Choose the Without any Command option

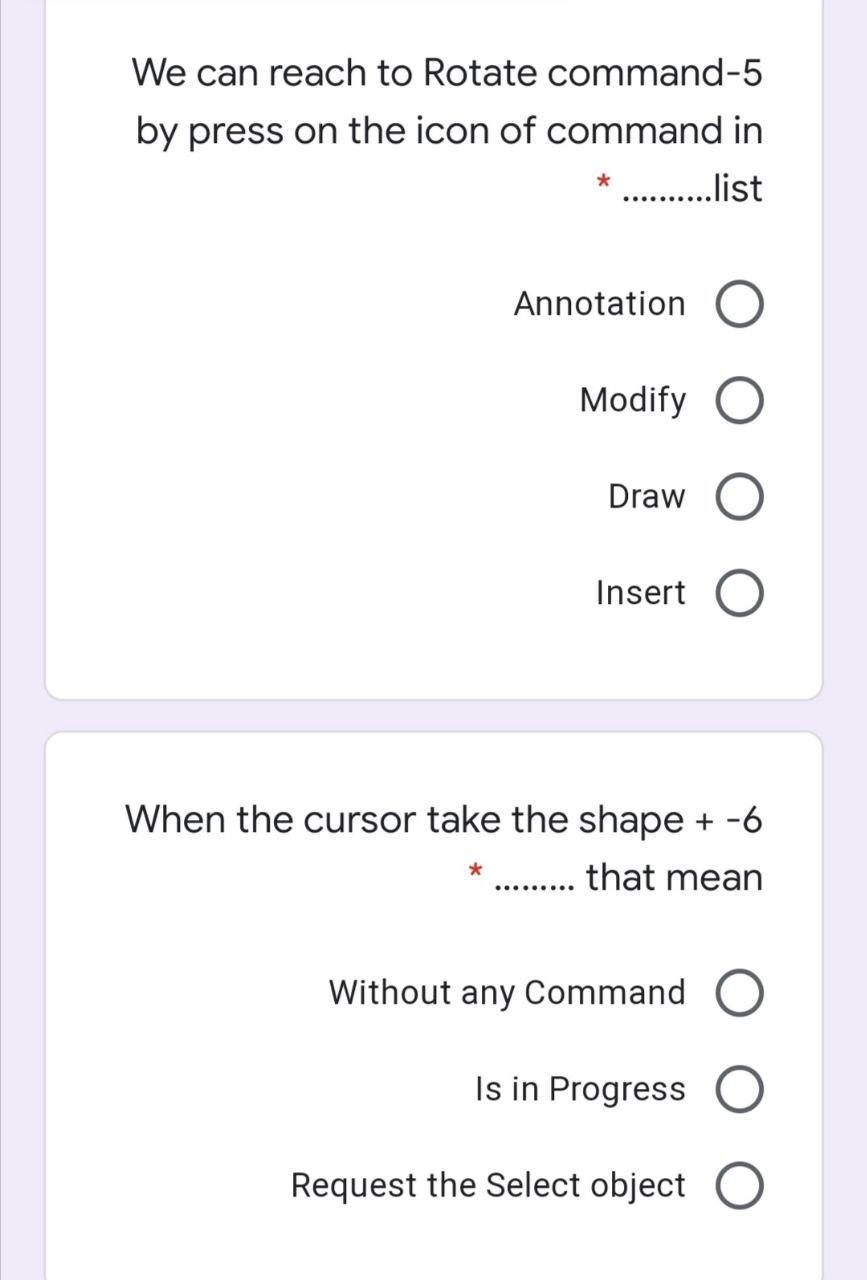740,992
